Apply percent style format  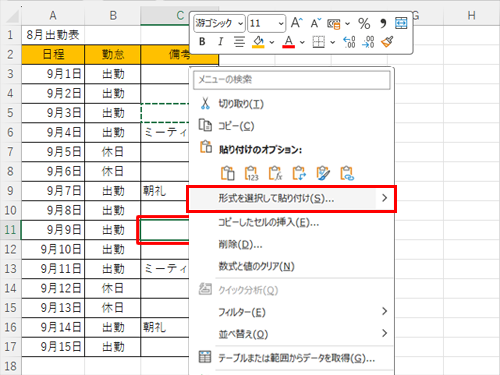coord(364,24)
